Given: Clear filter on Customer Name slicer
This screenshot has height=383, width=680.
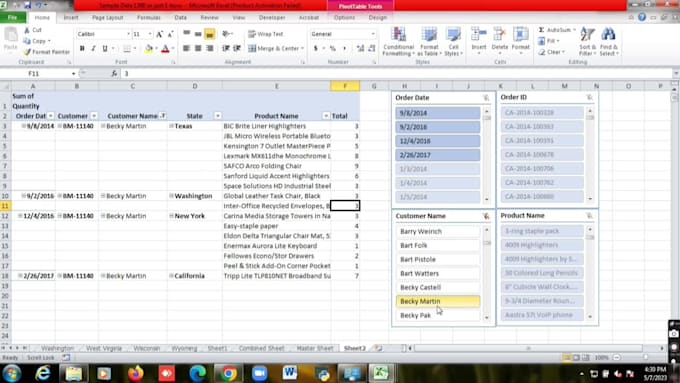Looking at the screenshot, I should click(x=486, y=216).
